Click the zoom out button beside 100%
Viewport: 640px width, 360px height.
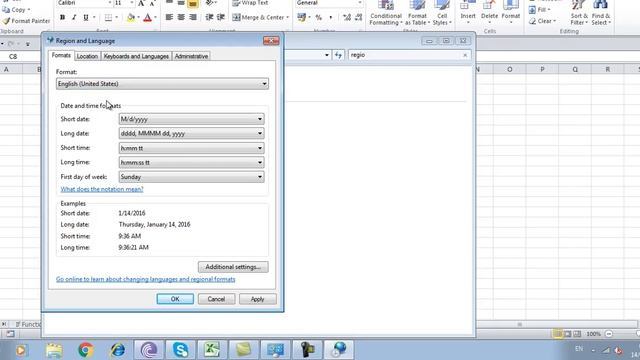609,334
